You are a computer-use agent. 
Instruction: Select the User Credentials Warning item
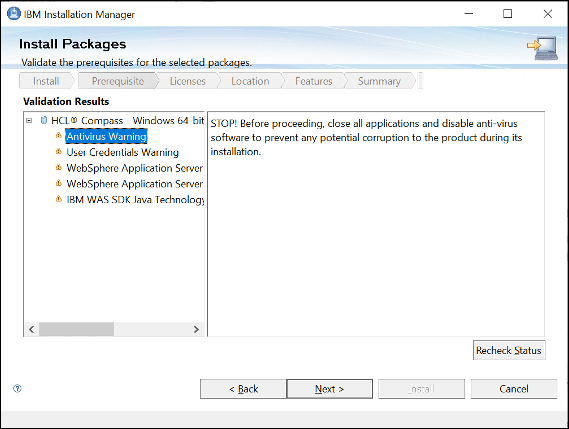[122, 152]
